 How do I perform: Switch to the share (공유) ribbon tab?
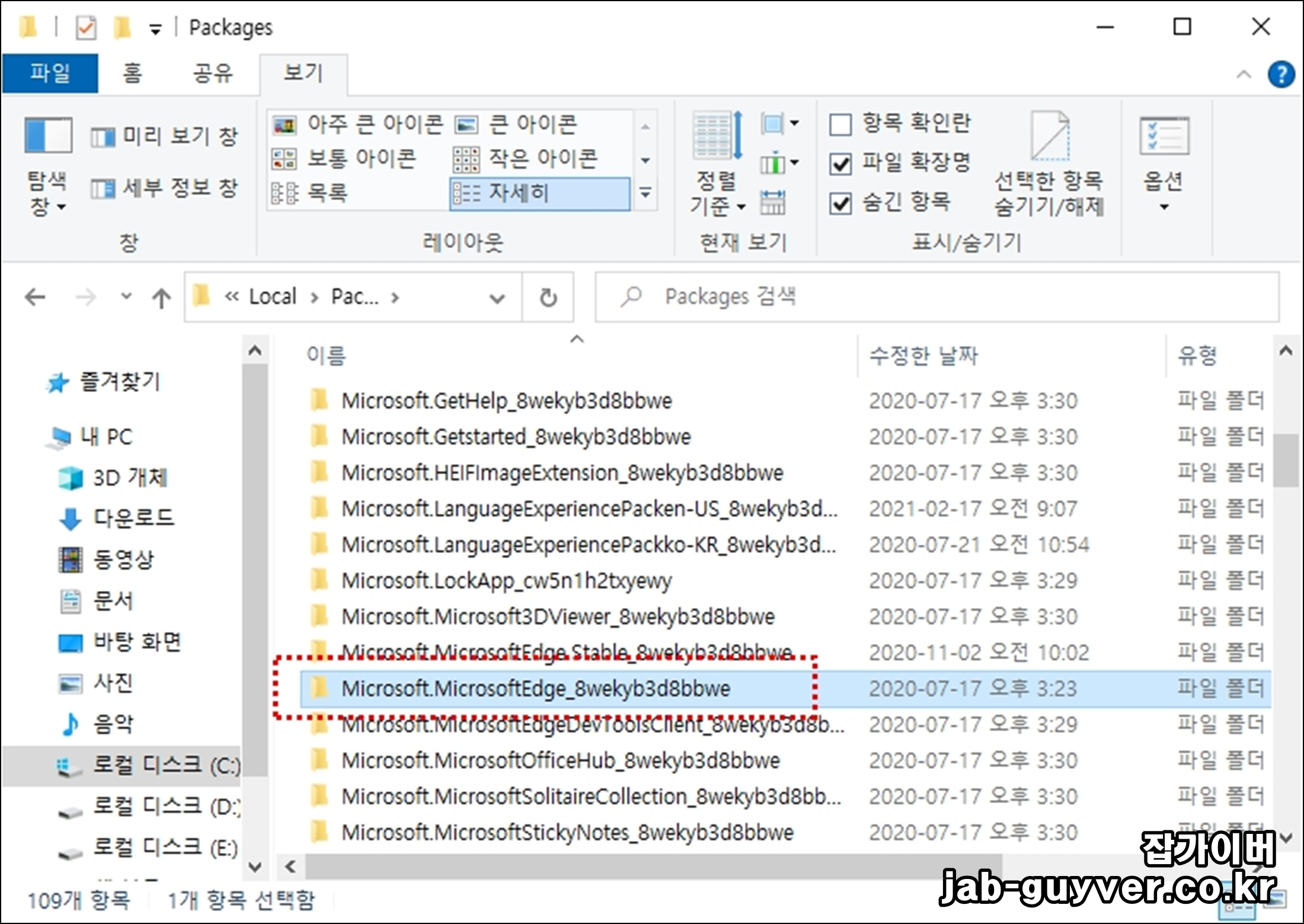pyautogui.click(x=212, y=73)
